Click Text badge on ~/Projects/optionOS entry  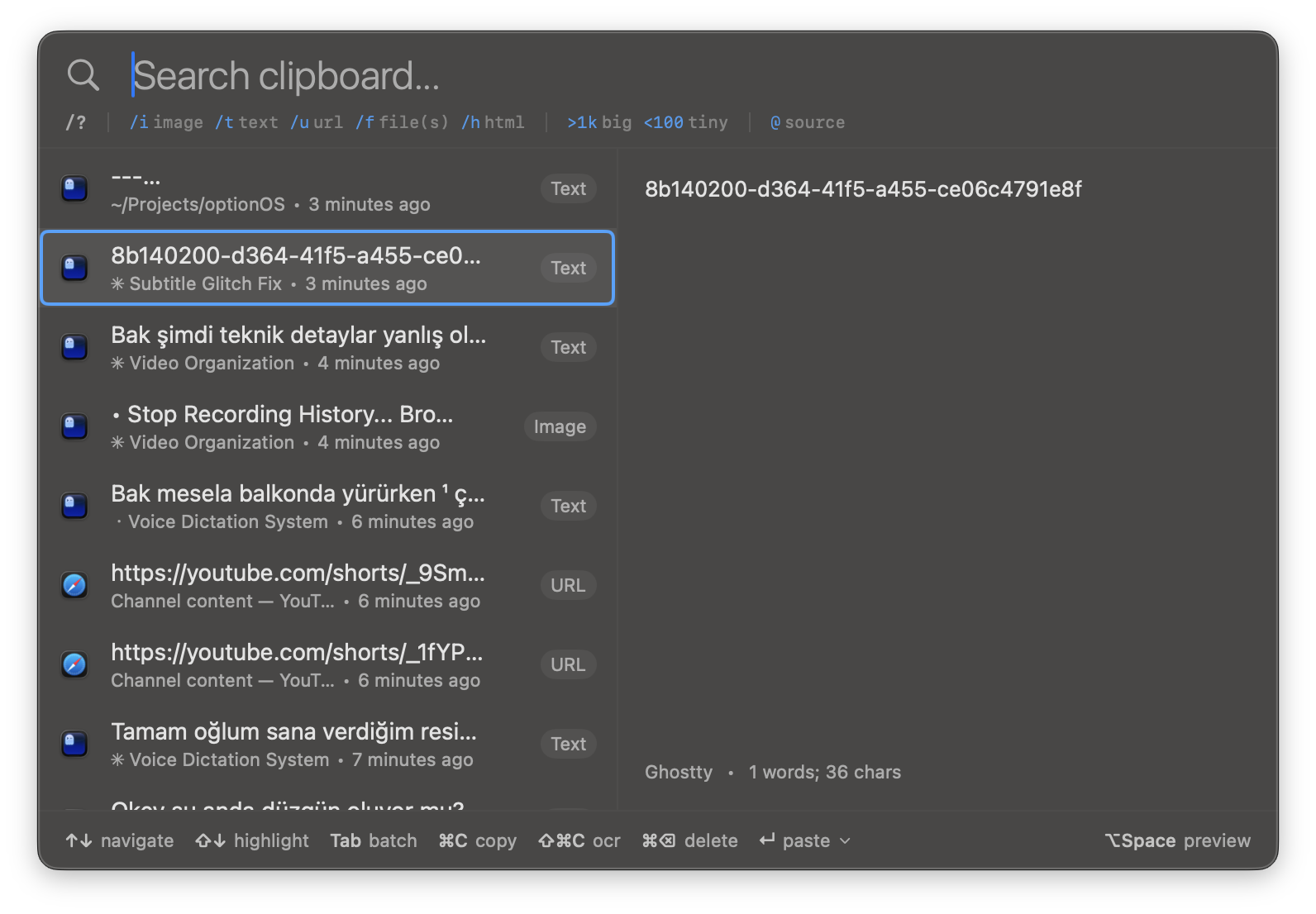[569, 188]
